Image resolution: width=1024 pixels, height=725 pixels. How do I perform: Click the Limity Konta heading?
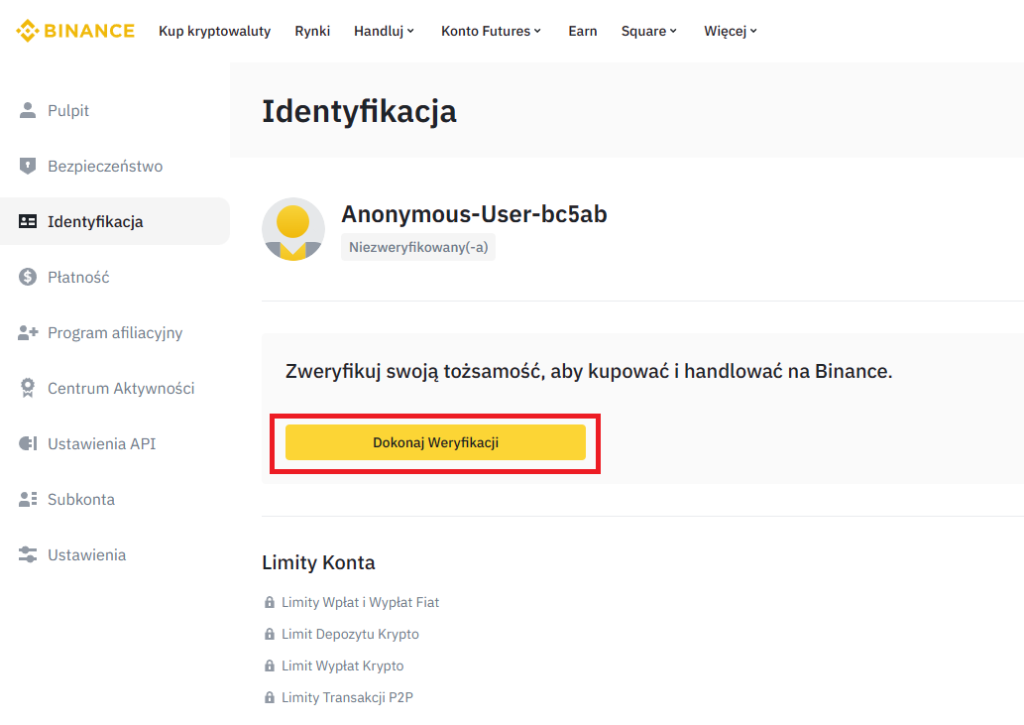319,562
